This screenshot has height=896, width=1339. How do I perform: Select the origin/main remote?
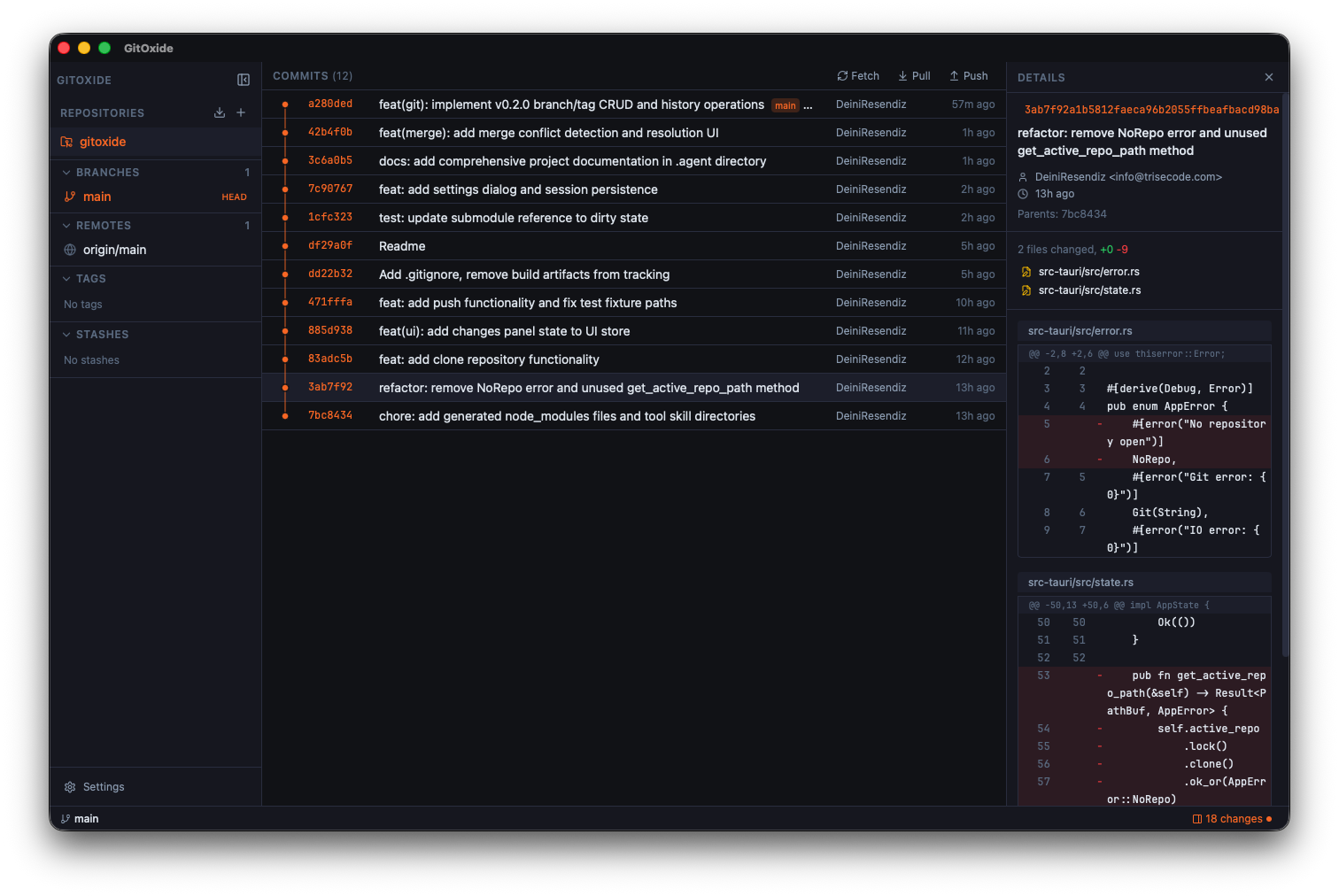pos(155,250)
